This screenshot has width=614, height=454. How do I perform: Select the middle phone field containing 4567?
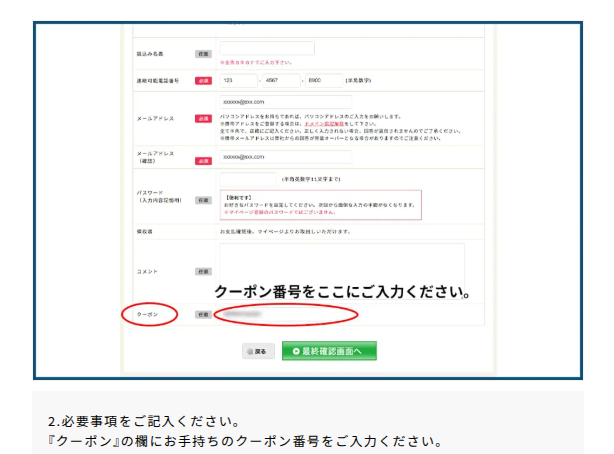pyautogui.click(x=282, y=80)
